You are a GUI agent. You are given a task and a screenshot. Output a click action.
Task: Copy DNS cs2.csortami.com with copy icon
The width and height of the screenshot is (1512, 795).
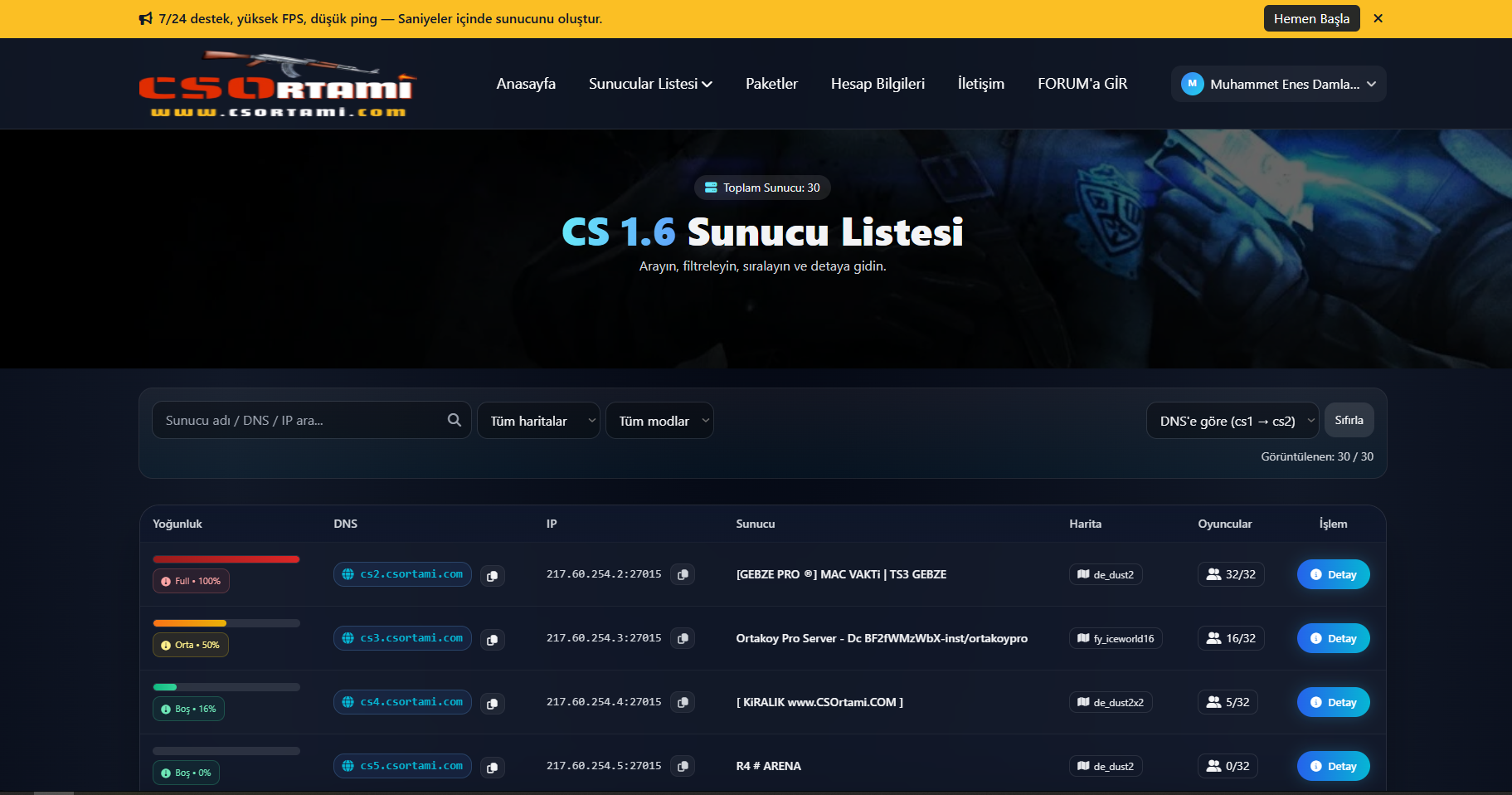(x=492, y=575)
